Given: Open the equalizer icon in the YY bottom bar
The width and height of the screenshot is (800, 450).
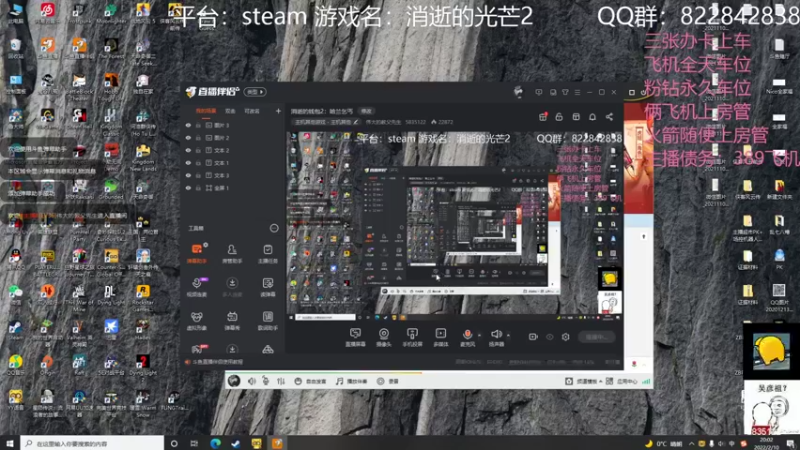Looking at the screenshot, I should pyautogui.click(x=281, y=381).
